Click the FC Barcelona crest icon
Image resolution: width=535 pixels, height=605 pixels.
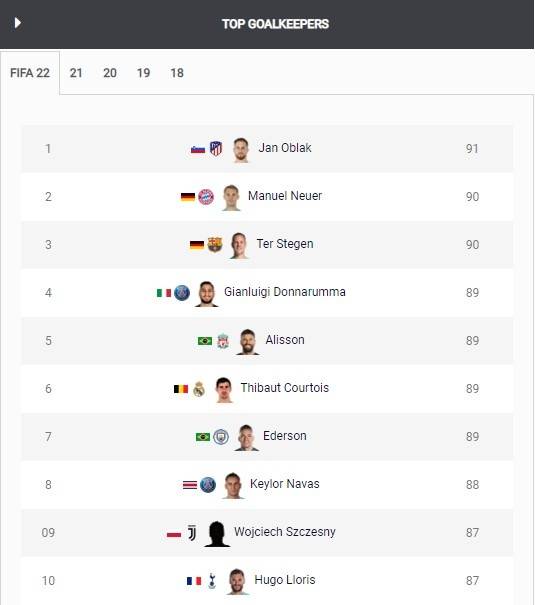[x=215, y=245]
